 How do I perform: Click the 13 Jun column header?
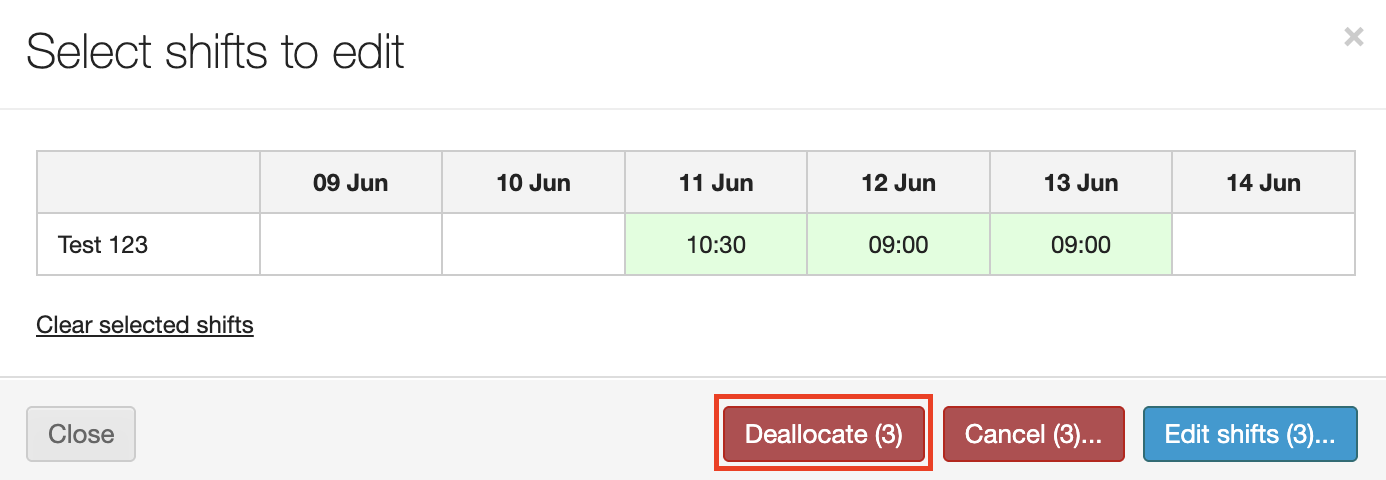(1080, 183)
